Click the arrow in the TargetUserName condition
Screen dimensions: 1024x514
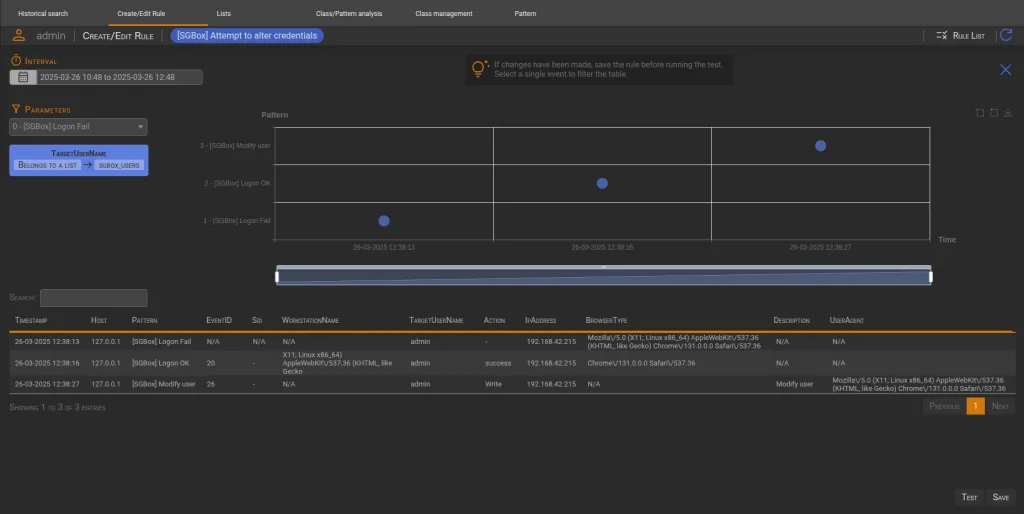point(88,165)
